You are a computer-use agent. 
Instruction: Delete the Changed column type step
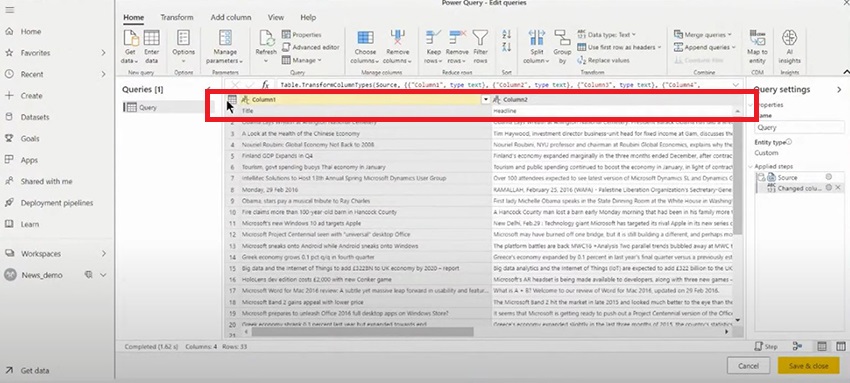click(838, 187)
